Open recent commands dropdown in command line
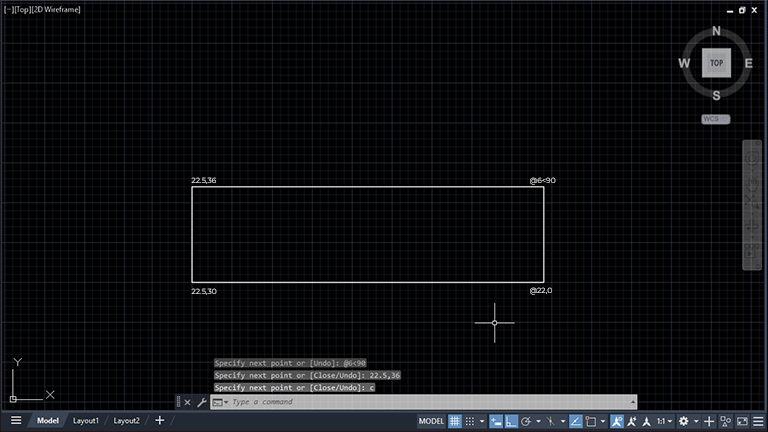Image resolution: width=768 pixels, height=432 pixels. pos(220,403)
